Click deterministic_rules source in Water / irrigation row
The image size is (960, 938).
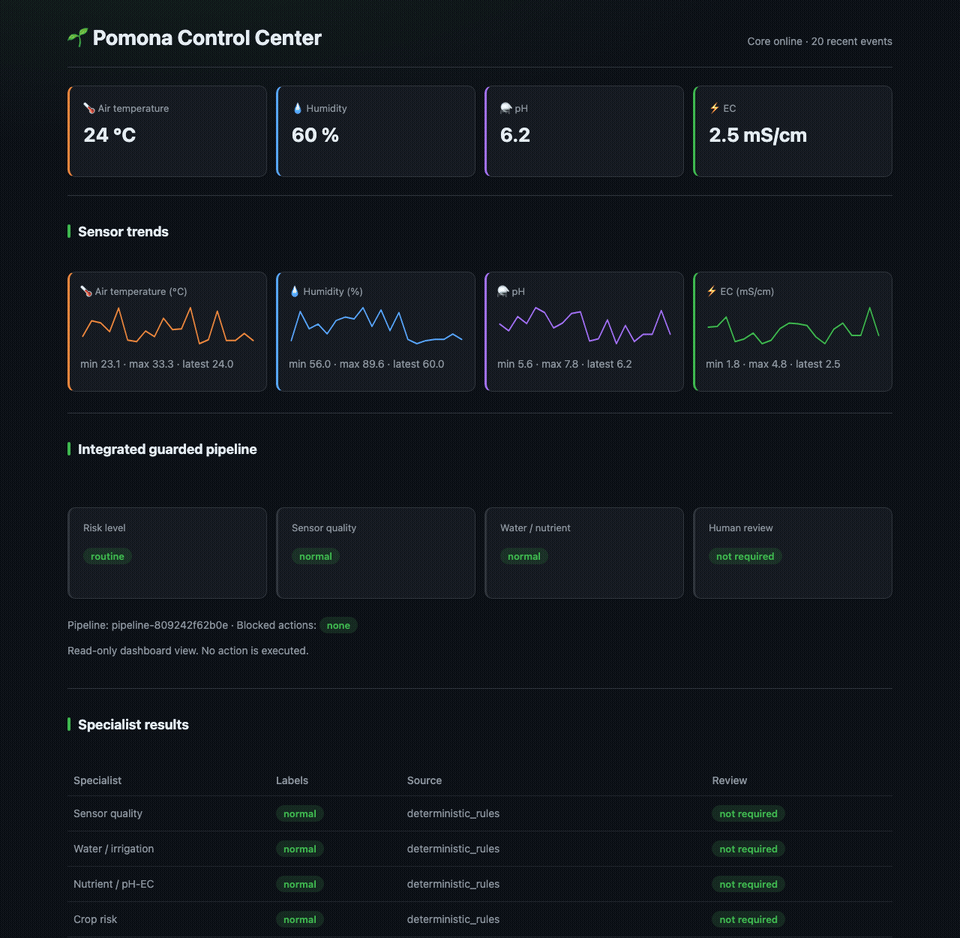[x=453, y=849]
